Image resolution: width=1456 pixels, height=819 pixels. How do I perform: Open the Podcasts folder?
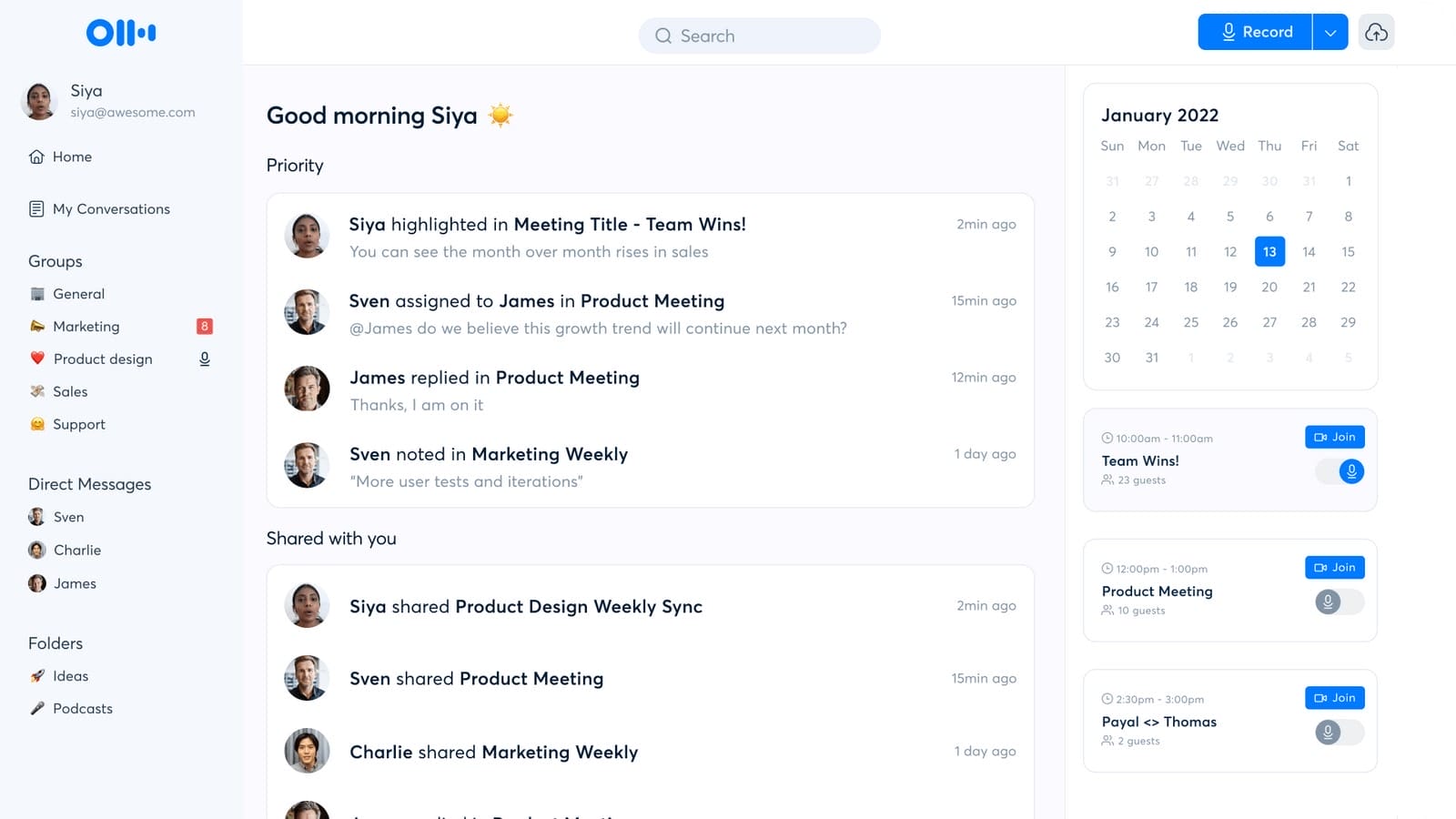(83, 708)
